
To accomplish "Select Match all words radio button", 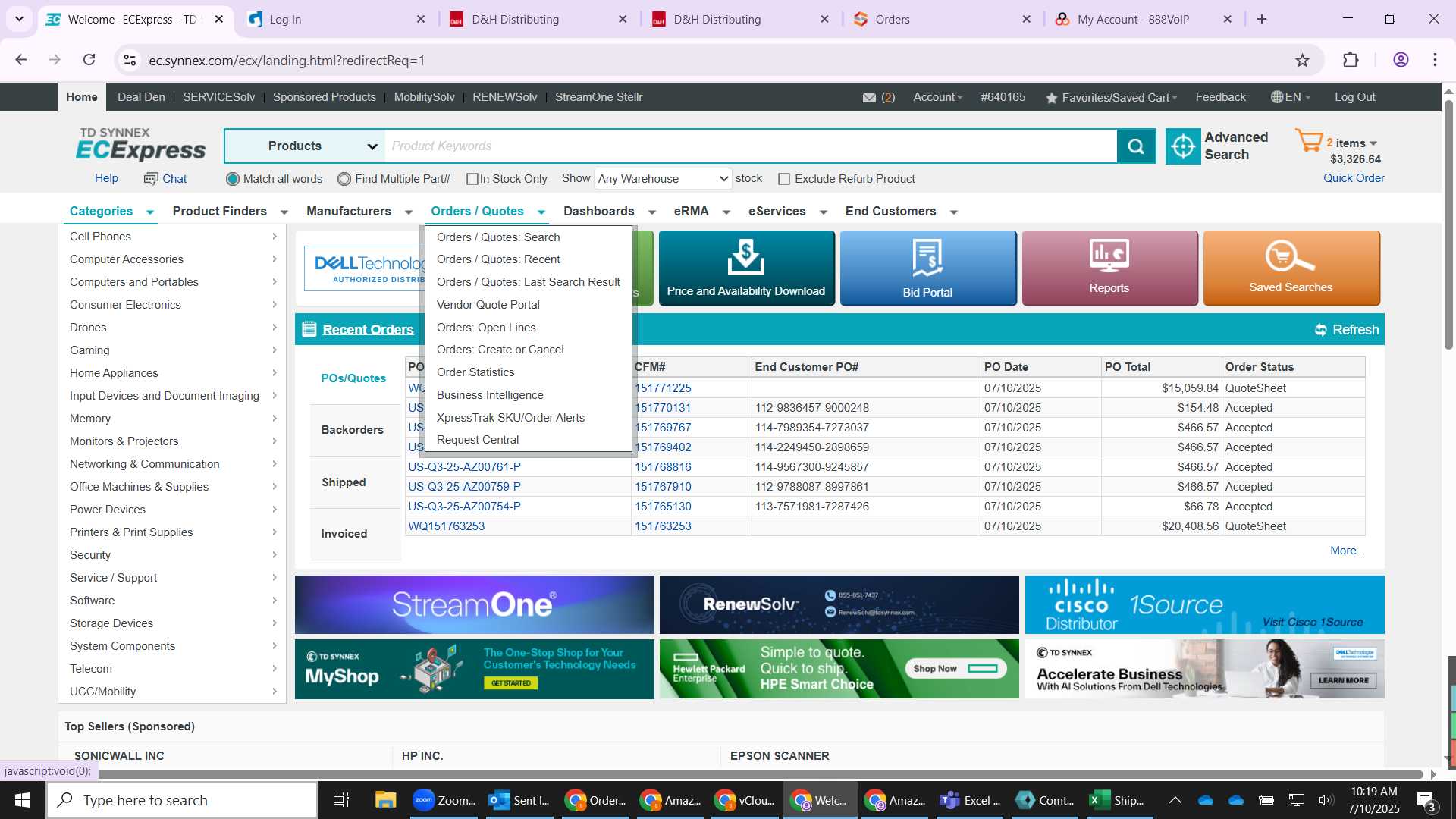I will pyautogui.click(x=232, y=179).
